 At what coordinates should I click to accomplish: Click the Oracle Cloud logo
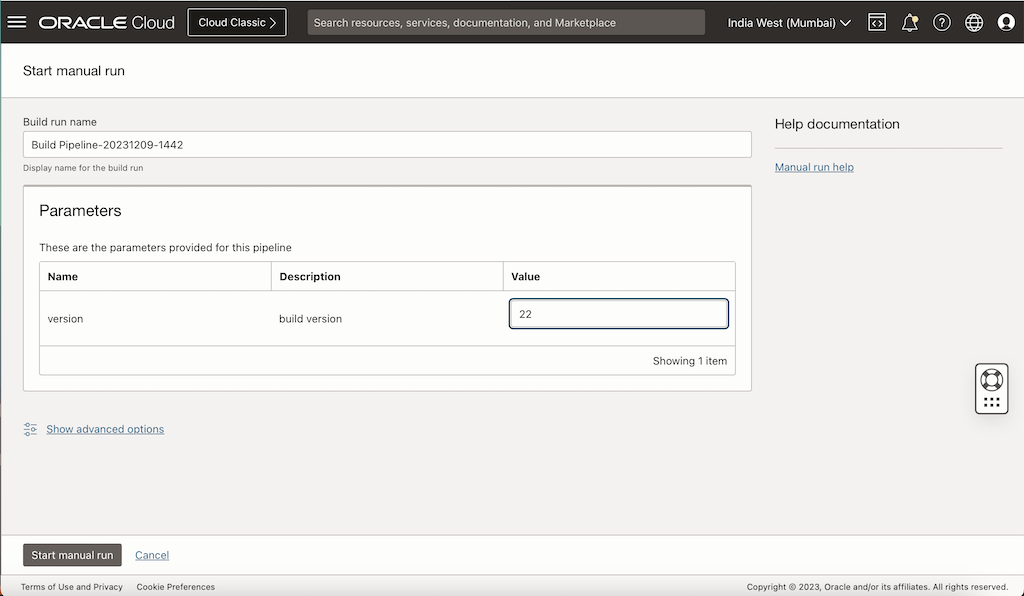pos(106,22)
